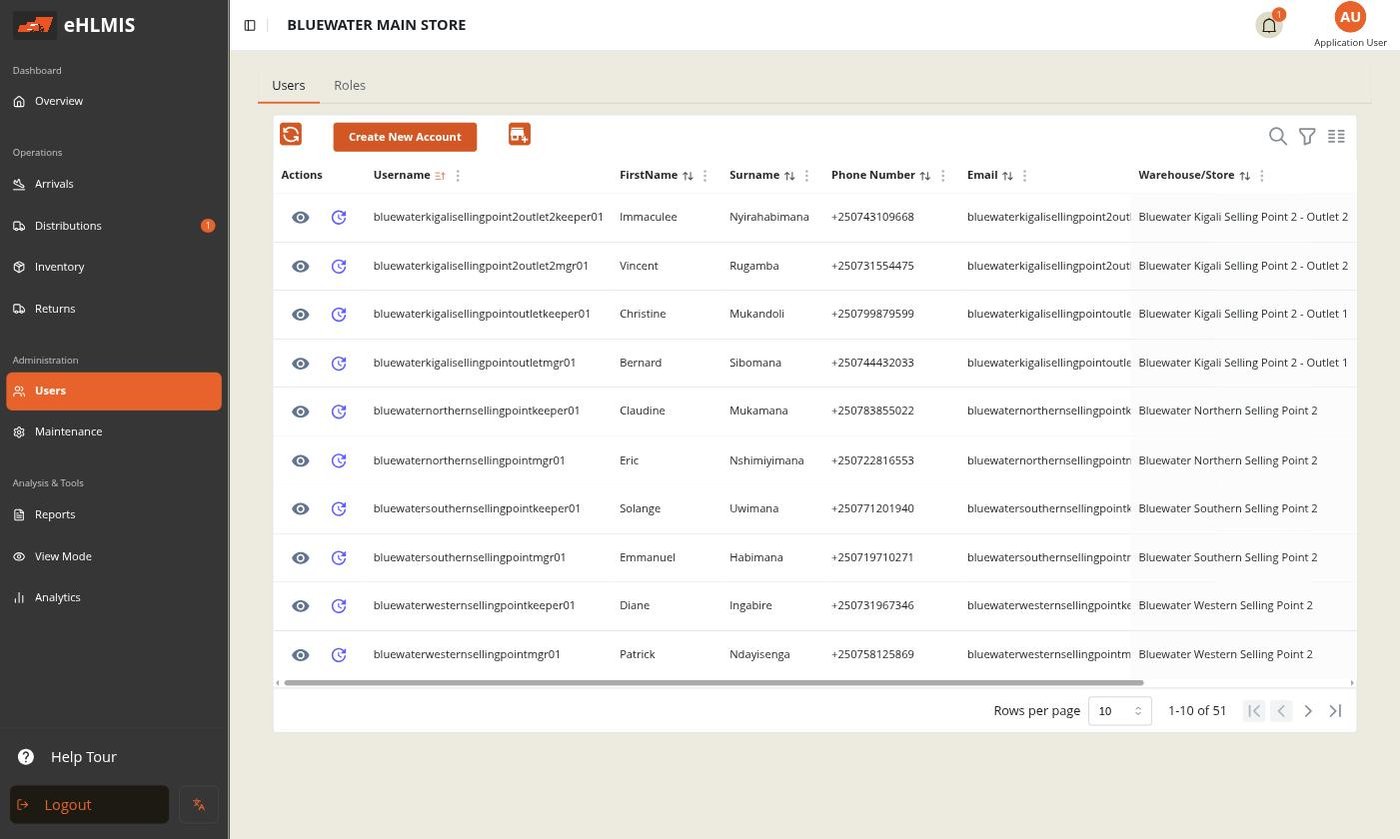This screenshot has width=1400, height=839.
Task: Open the table filter funnel icon
Action: 1307,136
